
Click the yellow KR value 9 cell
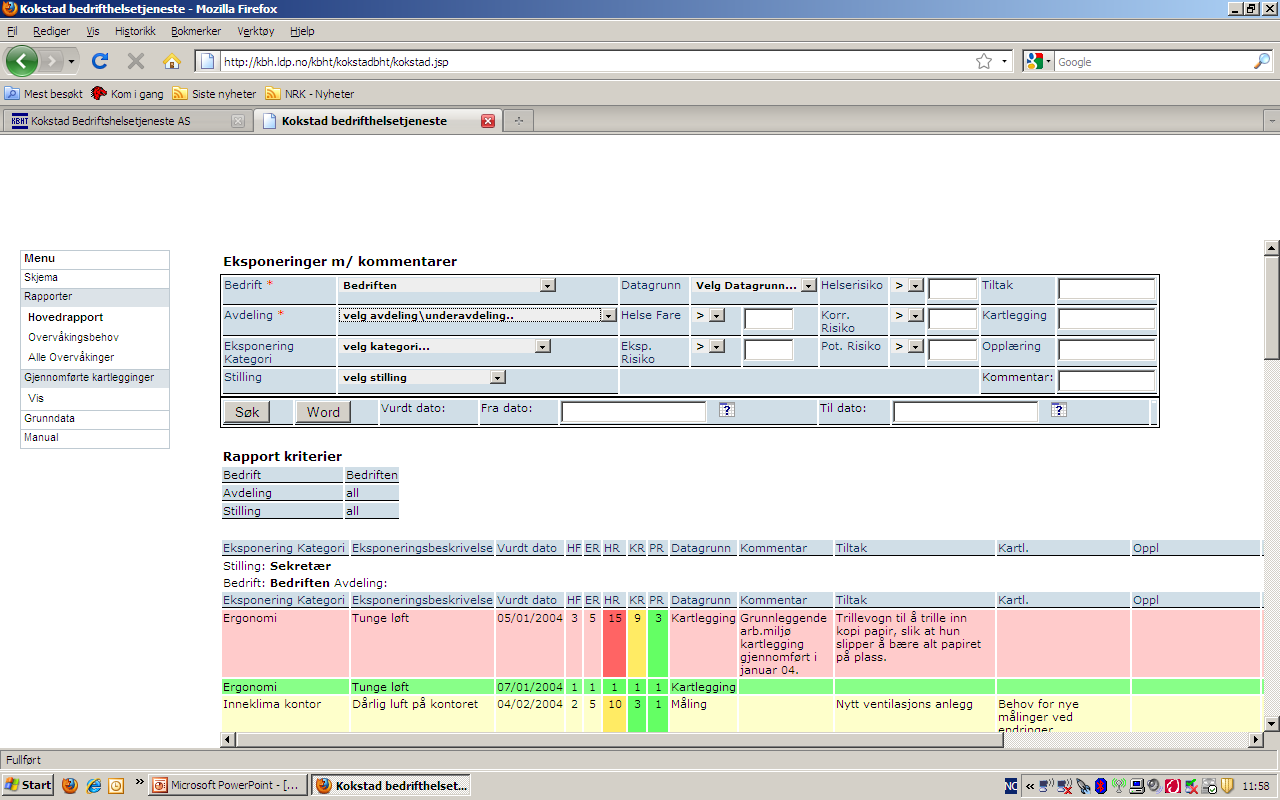pos(637,643)
